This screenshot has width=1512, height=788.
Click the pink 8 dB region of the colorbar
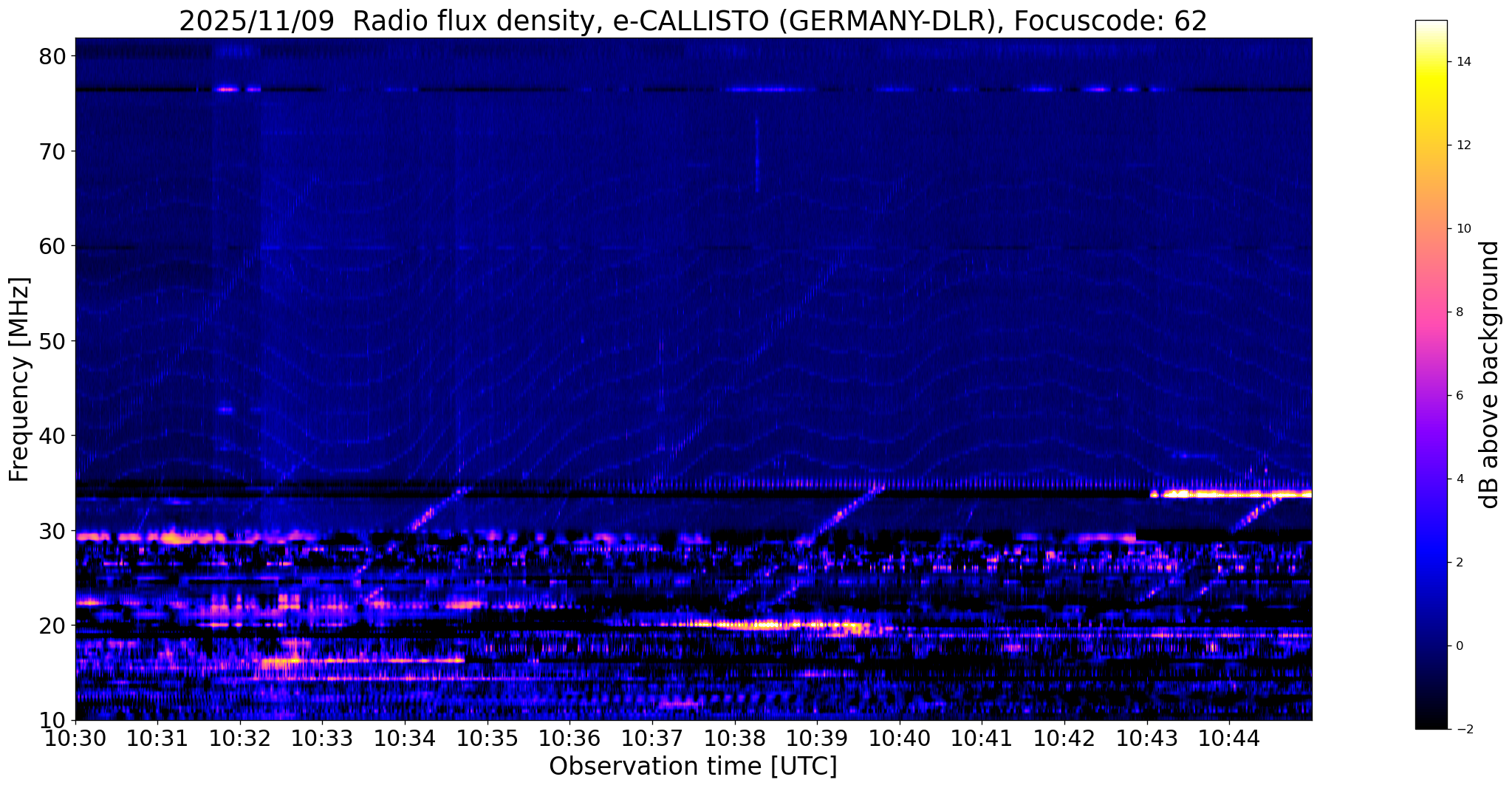point(1431,312)
